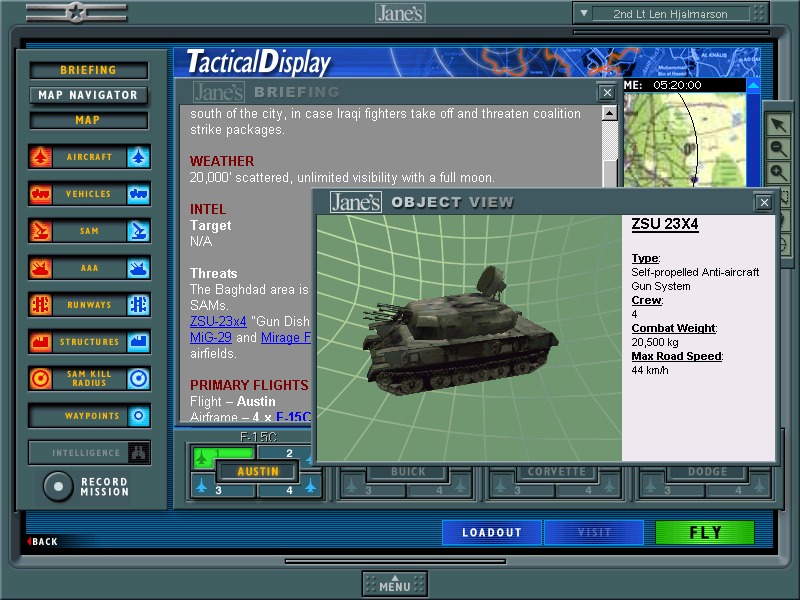Close the Object View window
This screenshot has width=800, height=600.
point(764,203)
